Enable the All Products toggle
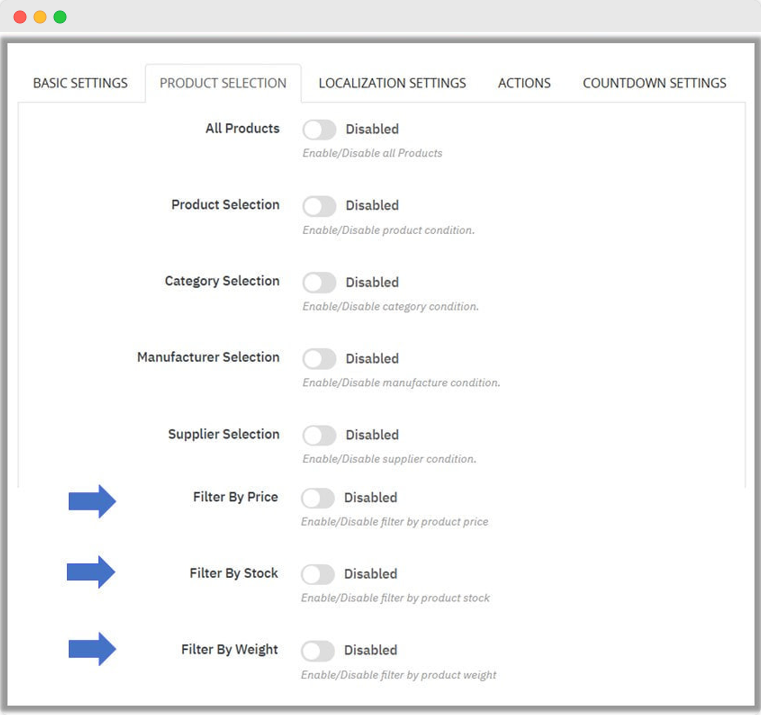The width and height of the screenshot is (761, 715). pos(319,130)
